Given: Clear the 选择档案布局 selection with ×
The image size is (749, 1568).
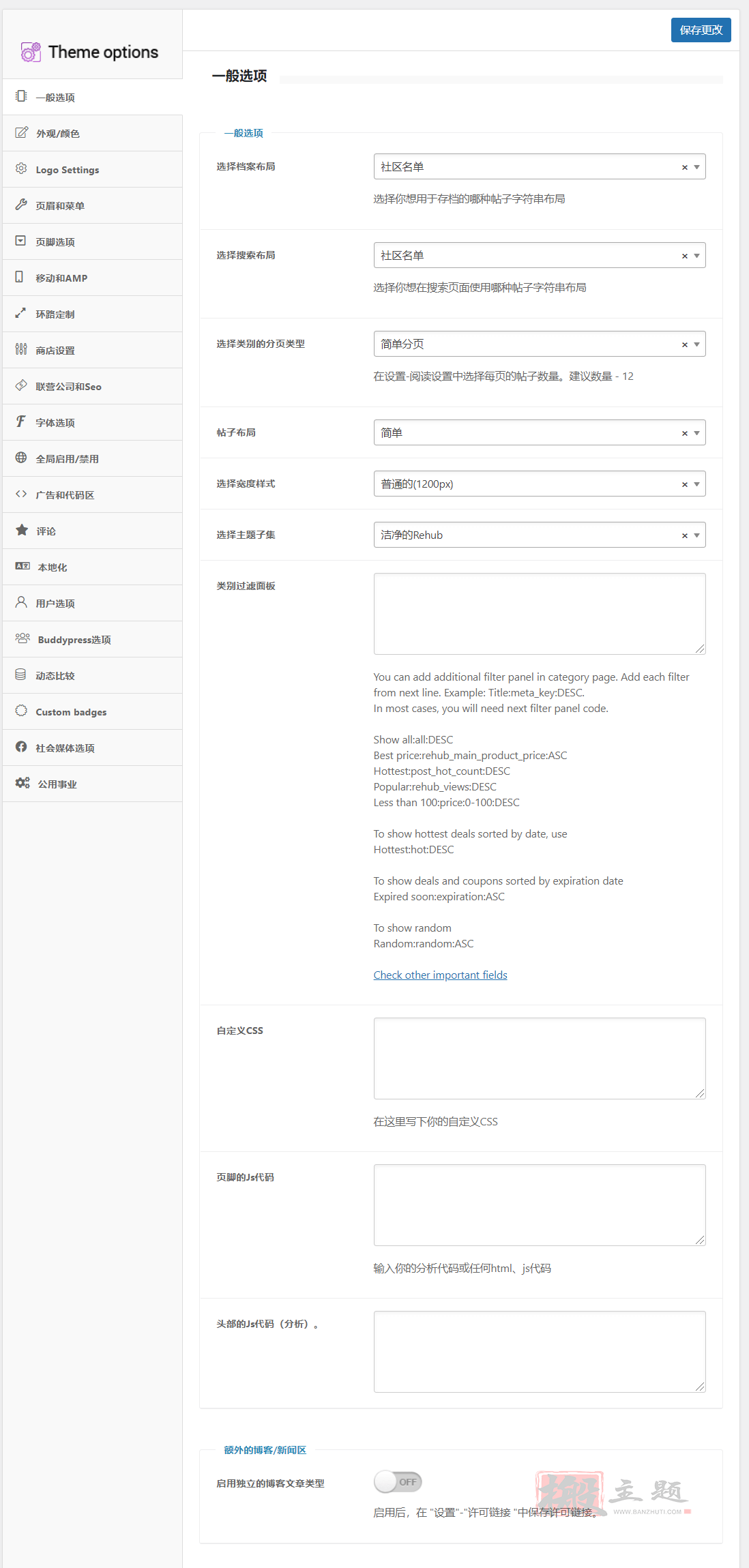Looking at the screenshot, I should point(685,168).
